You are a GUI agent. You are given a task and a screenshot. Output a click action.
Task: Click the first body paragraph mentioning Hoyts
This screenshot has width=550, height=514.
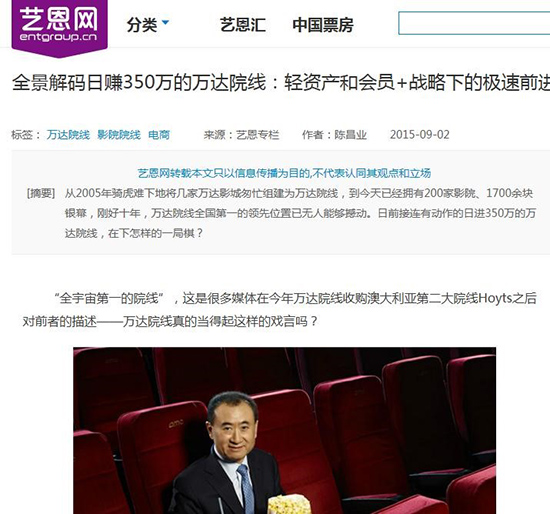coord(280,309)
